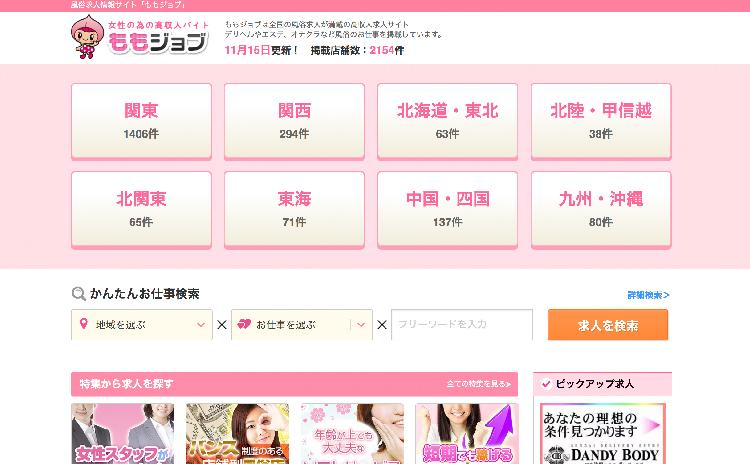The width and height of the screenshot is (750, 464).
Task: Open the 詳細検索 link
Action: pyautogui.click(x=648, y=295)
